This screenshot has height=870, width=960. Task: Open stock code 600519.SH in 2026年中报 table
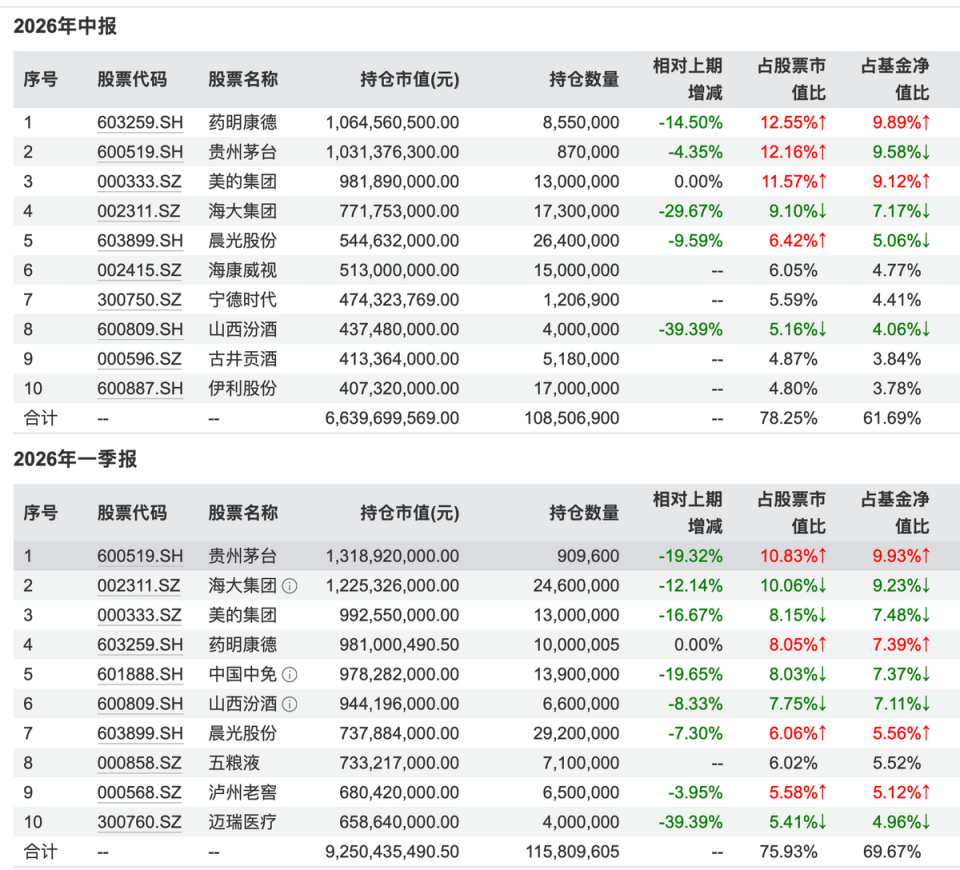pyautogui.click(x=140, y=152)
